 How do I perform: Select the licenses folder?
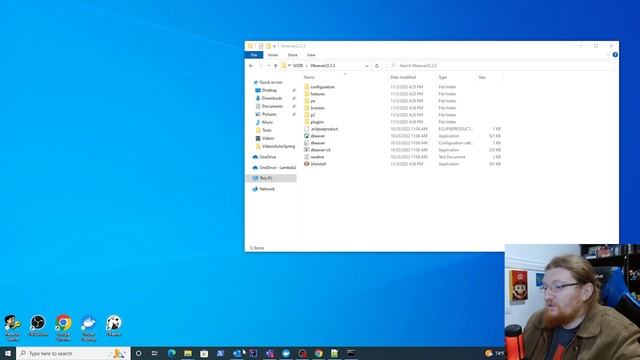pyautogui.click(x=314, y=108)
